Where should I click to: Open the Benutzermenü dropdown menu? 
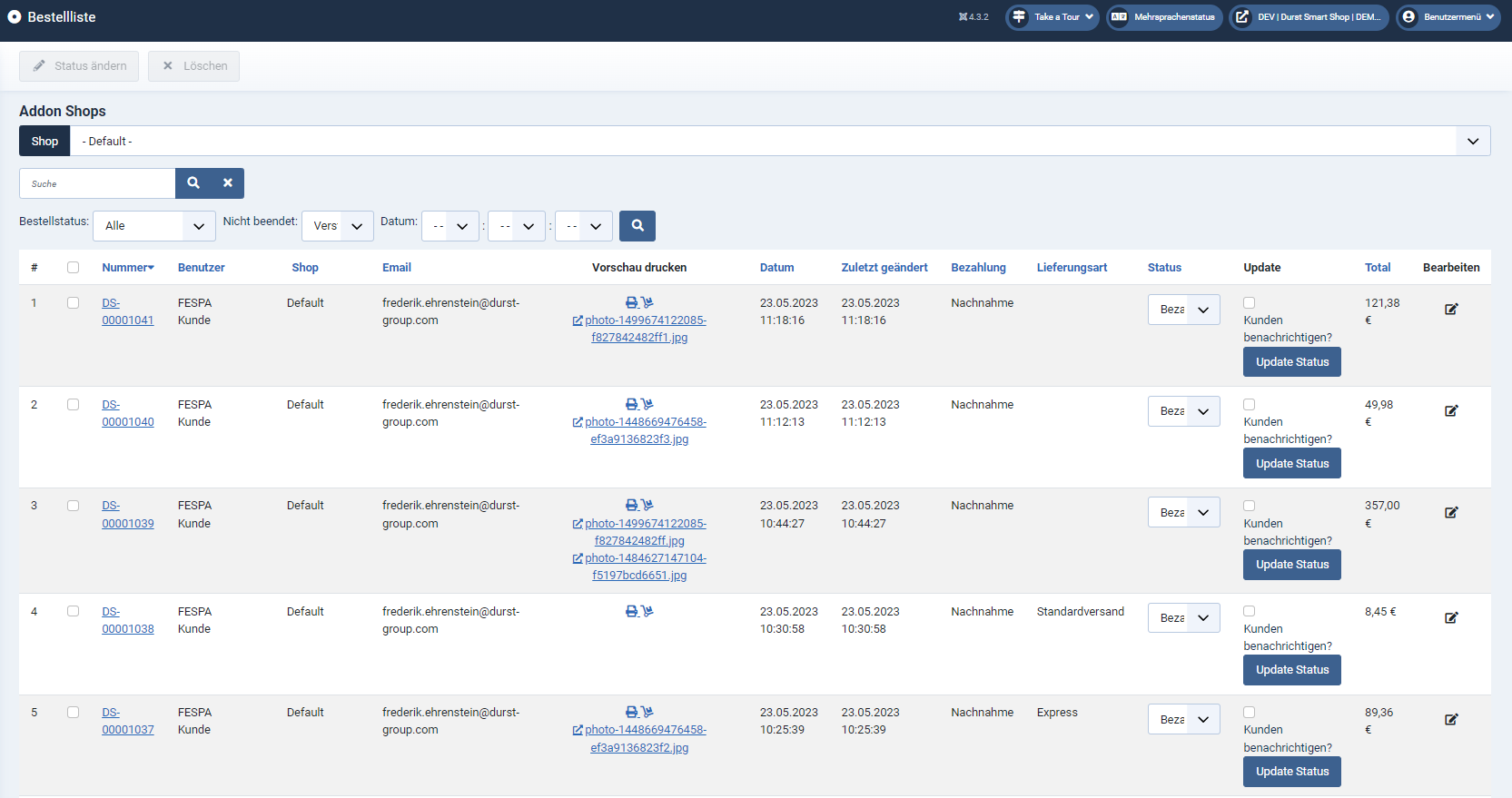(x=1448, y=17)
